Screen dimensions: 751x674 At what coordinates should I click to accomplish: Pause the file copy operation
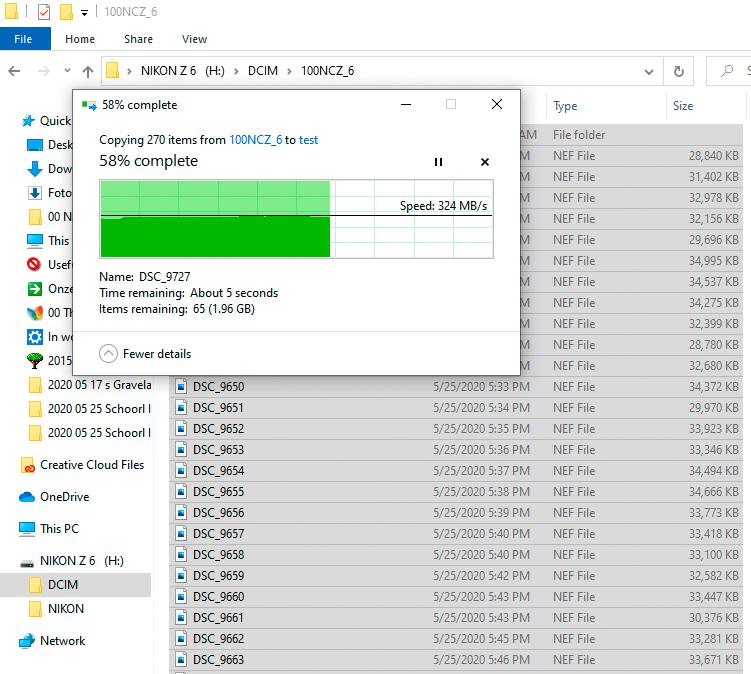tap(438, 162)
